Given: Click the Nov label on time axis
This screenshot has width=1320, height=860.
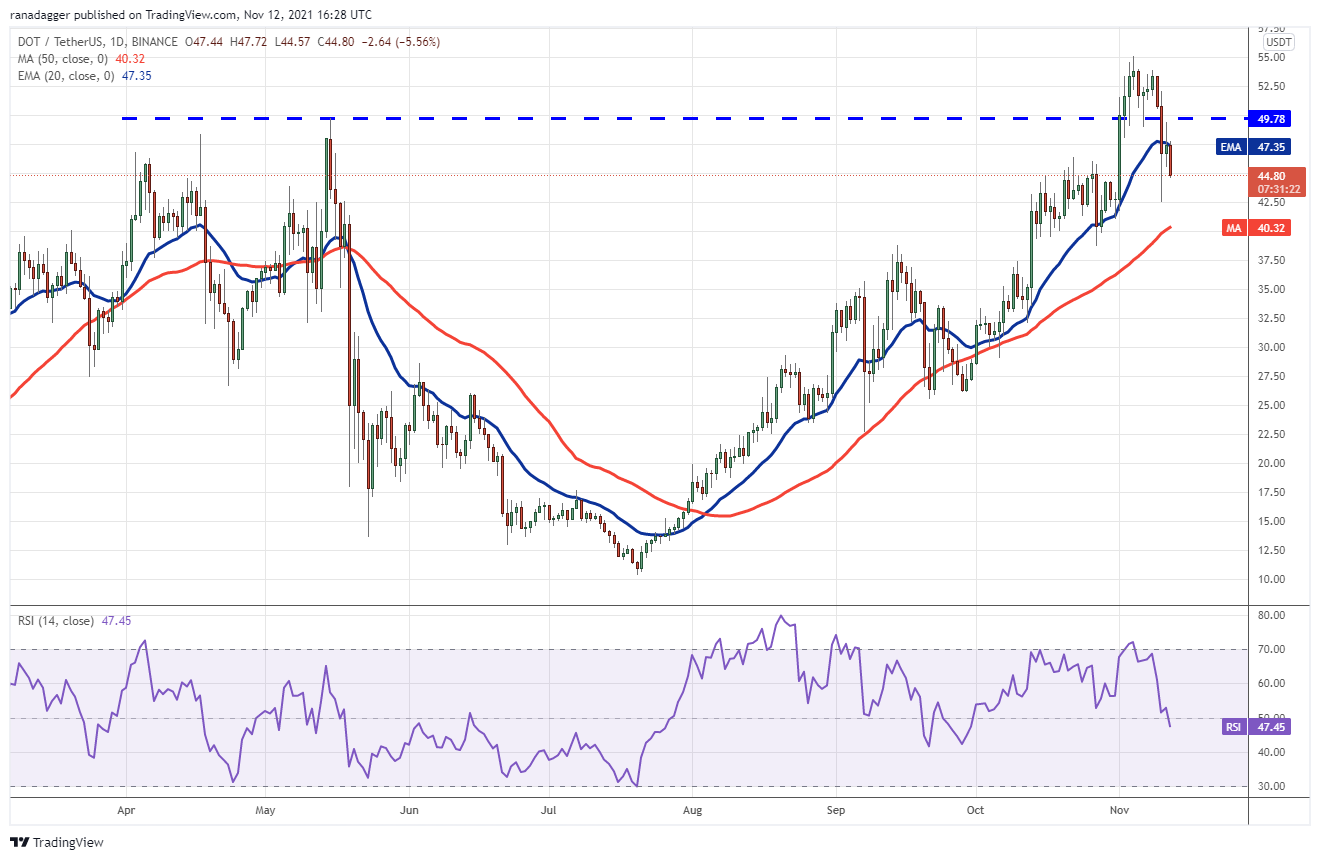Looking at the screenshot, I should (1118, 810).
